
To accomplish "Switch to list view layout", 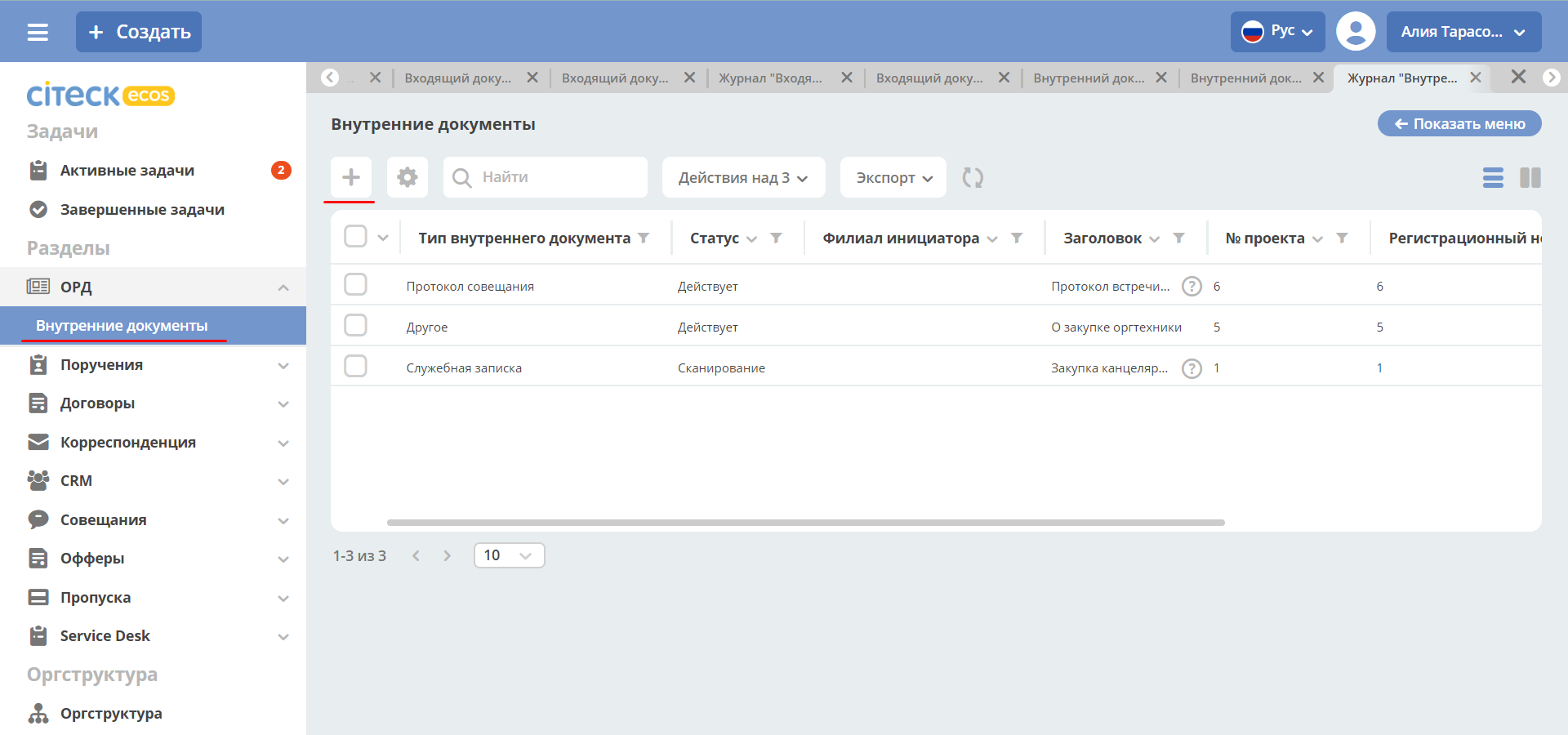I will pyautogui.click(x=1493, y=177).
